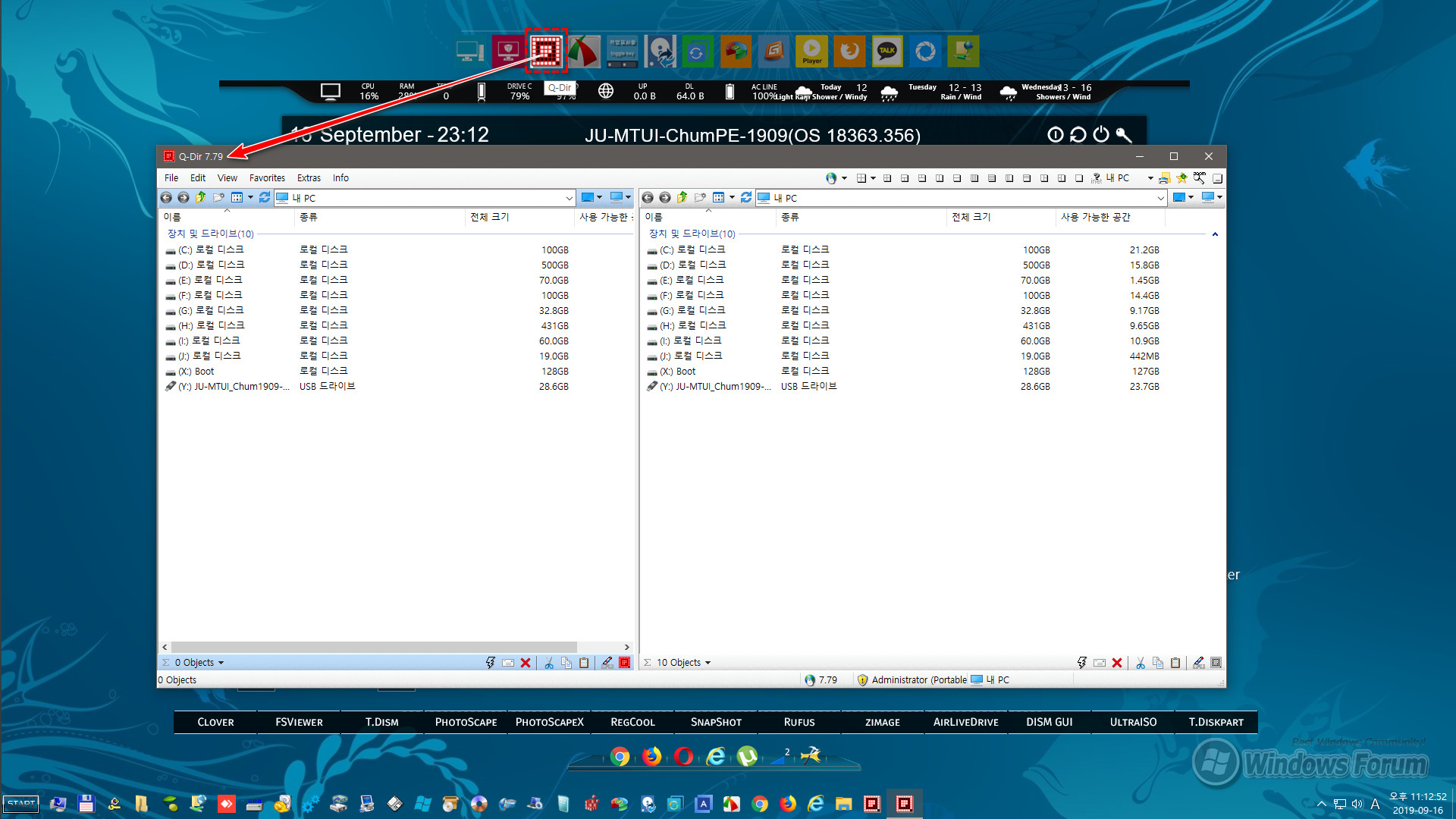The height and width of the screenshot is (819, 1456).
Task: Launch ULTRAISO from launcher bar
Action: point(1133,722)
